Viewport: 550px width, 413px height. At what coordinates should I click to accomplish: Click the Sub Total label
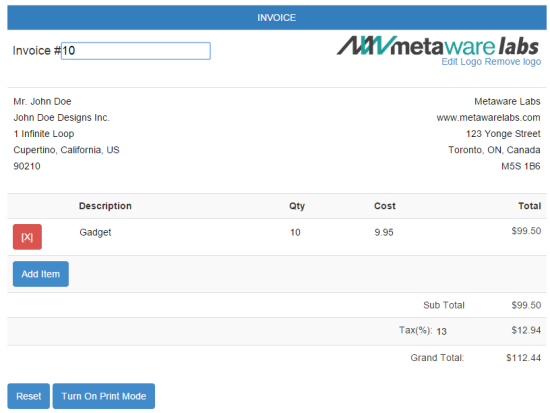click(444, 305)
